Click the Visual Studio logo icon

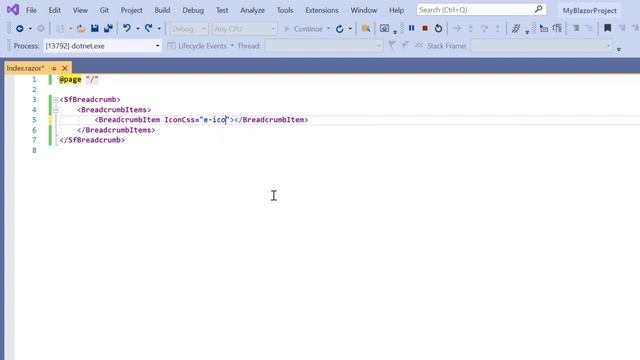tap(13, 10)
